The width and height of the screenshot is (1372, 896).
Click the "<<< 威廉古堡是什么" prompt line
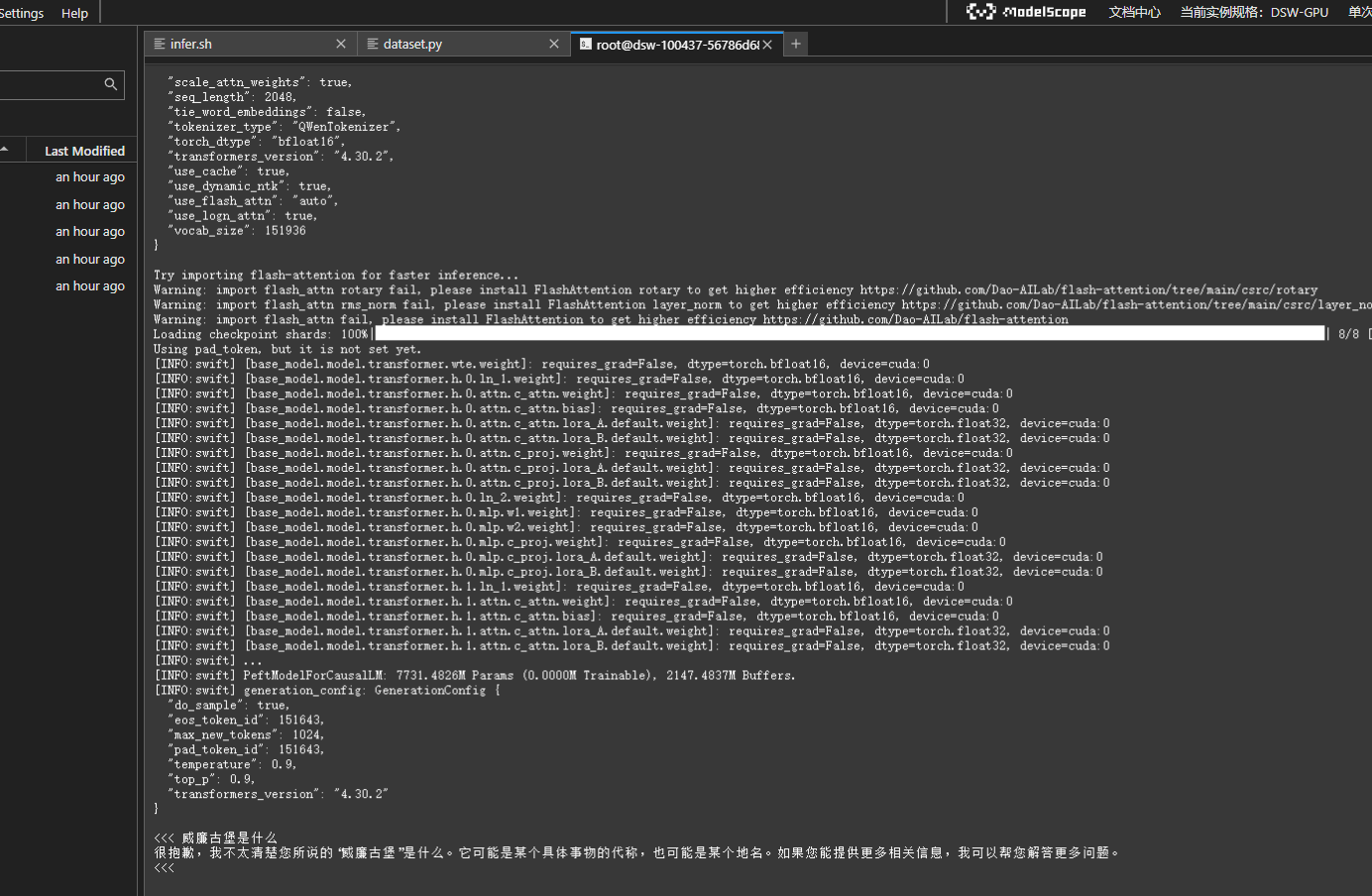[216, 838]
